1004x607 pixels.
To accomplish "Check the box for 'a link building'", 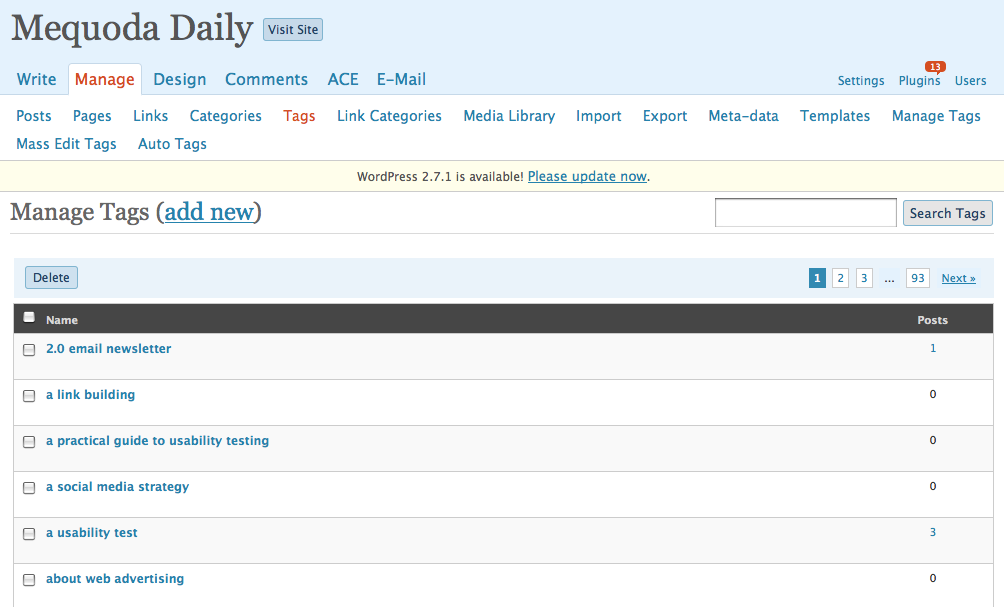I will tap(29, 396).
